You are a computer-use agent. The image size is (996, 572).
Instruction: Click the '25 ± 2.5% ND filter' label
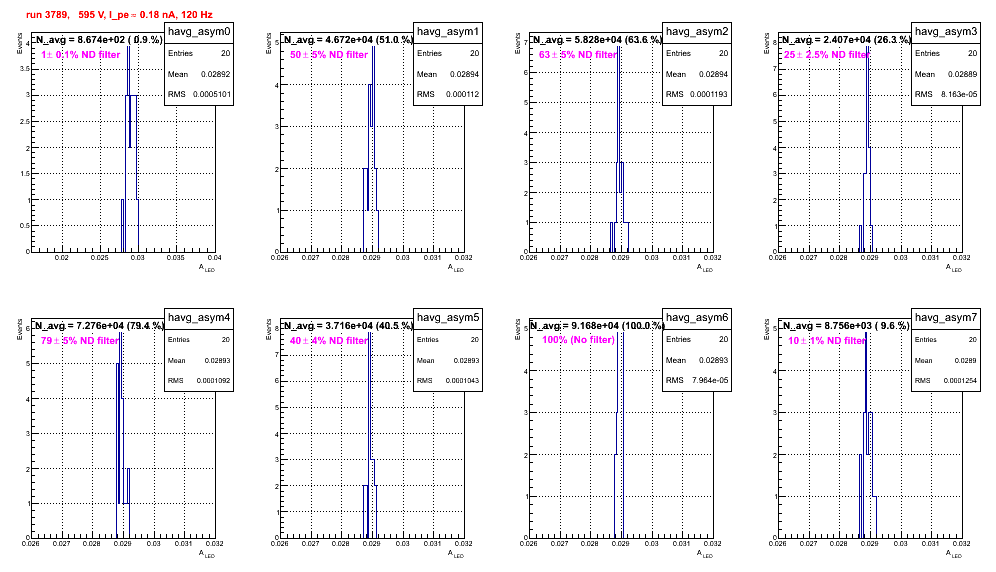click(826, 55)
